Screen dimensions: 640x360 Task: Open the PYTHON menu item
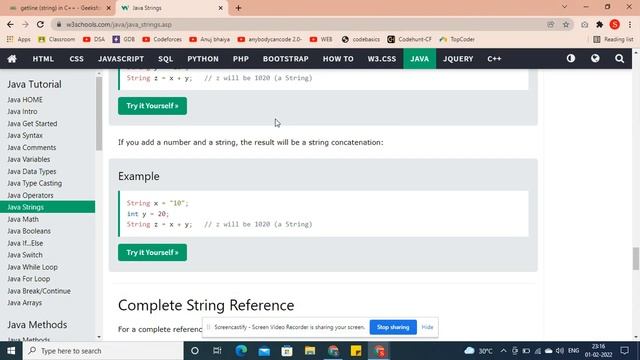tap(203, 59)
